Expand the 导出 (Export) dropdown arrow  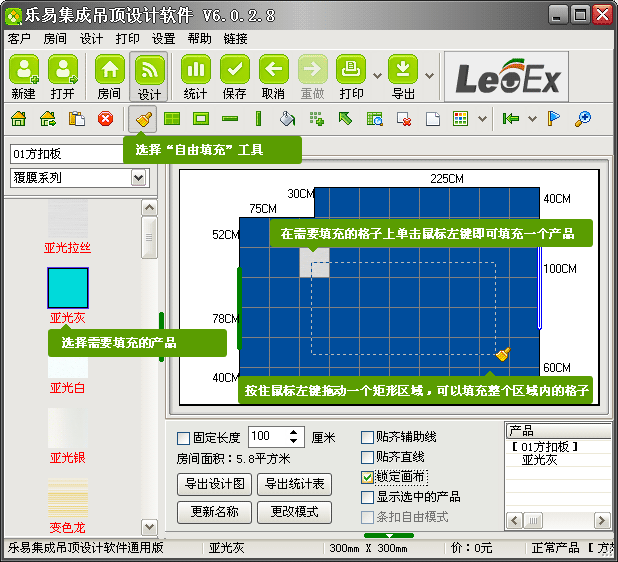[429, 75]
